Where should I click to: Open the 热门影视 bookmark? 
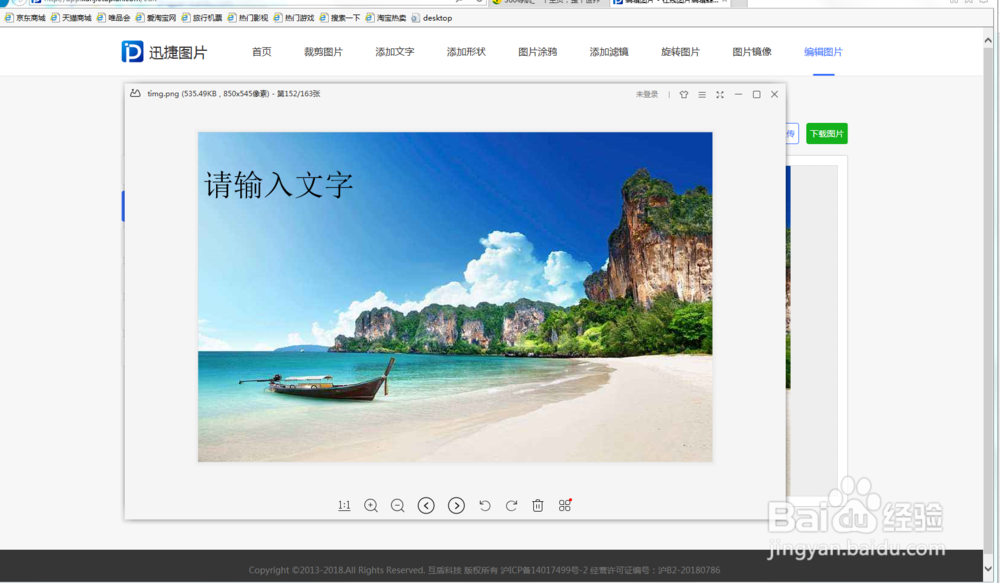tap(247, 18)
